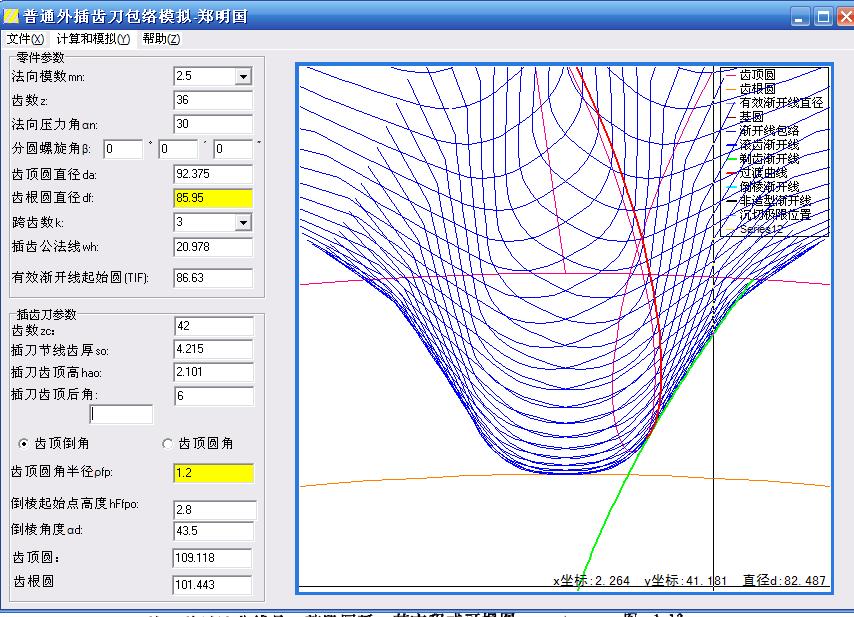Click the 插齿公法线 wh field 20.978
The image size is (854, 617).
pos(213,247)
